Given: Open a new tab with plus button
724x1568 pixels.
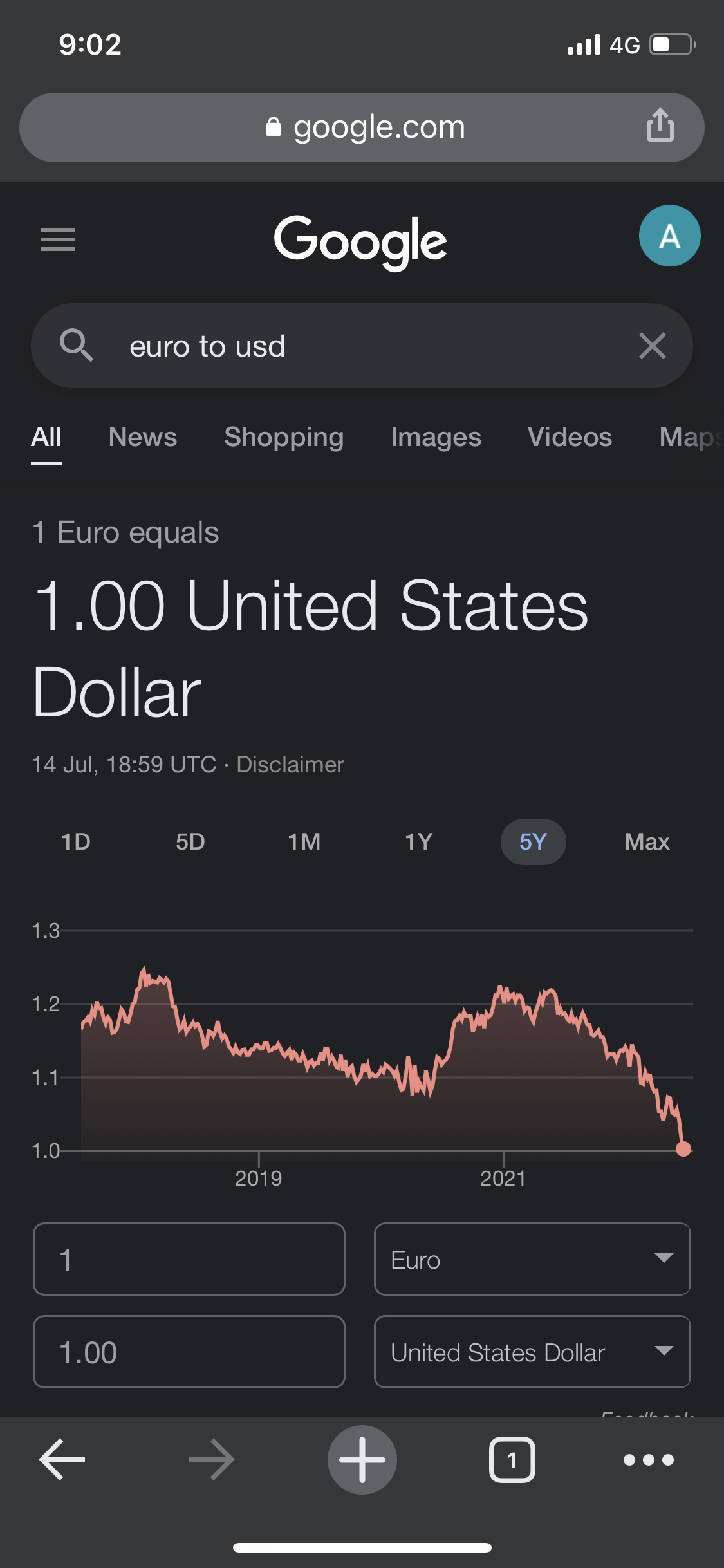Looking at the screenshot, I should click(362, 1459).
